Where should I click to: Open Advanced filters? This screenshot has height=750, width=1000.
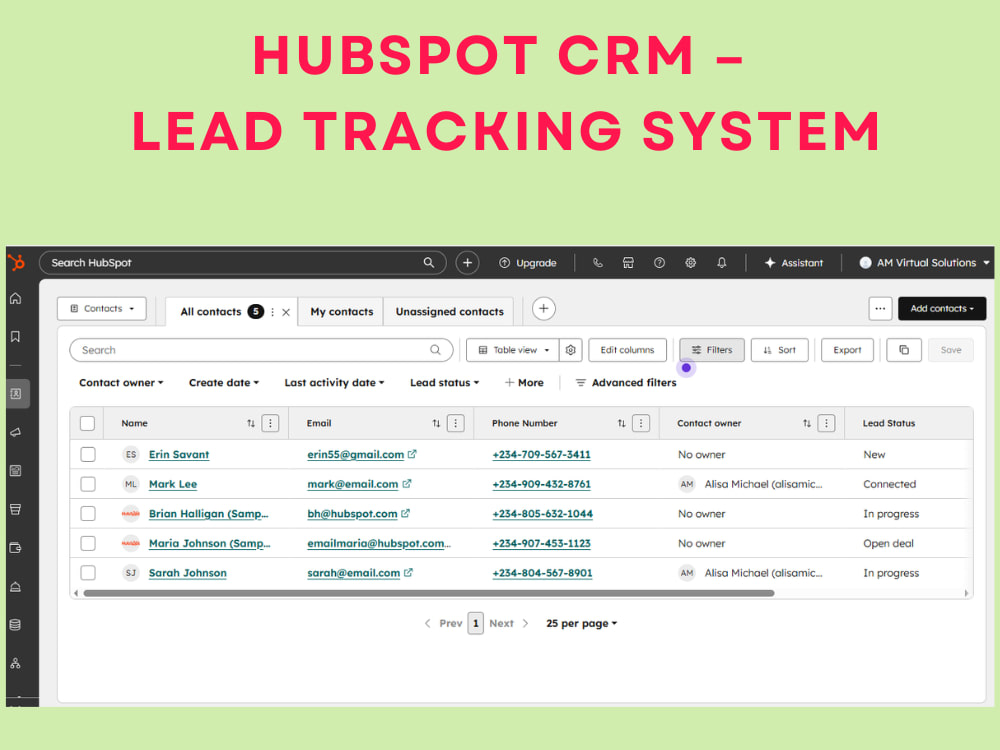[626, 383]
